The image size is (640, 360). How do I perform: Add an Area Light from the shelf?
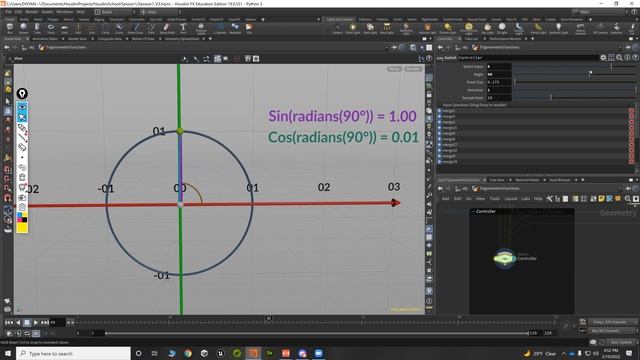pos(387,28)
